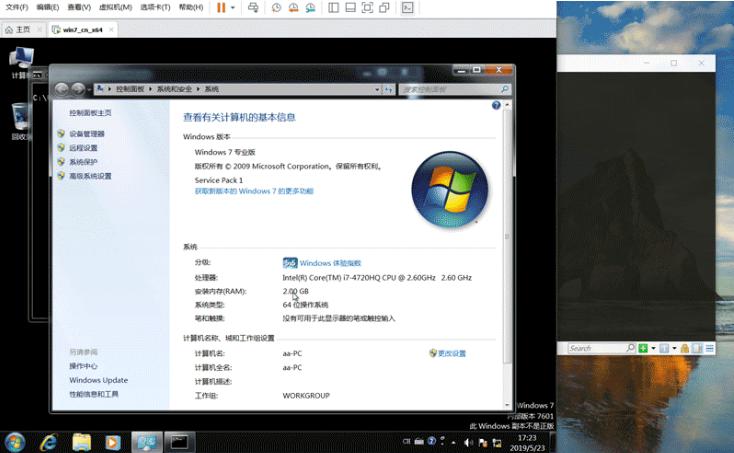Click the take snapshot clock icon
Image resolution: width=734 pixels, height=453 pixels.
pos(276,7)
